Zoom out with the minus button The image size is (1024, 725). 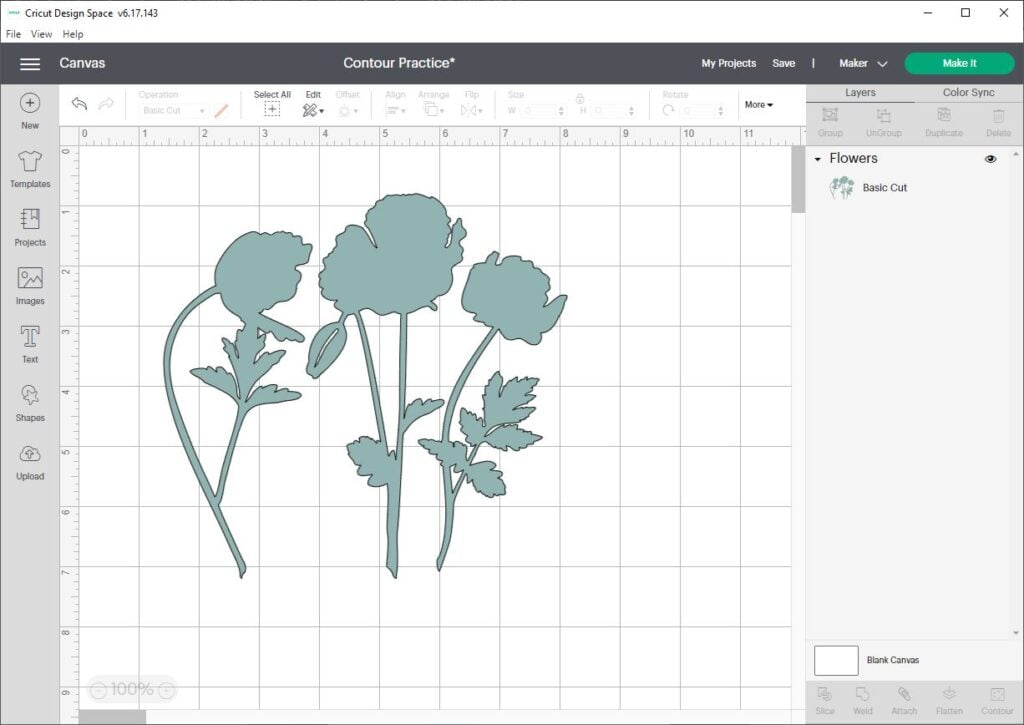click(x=98, y=690)
